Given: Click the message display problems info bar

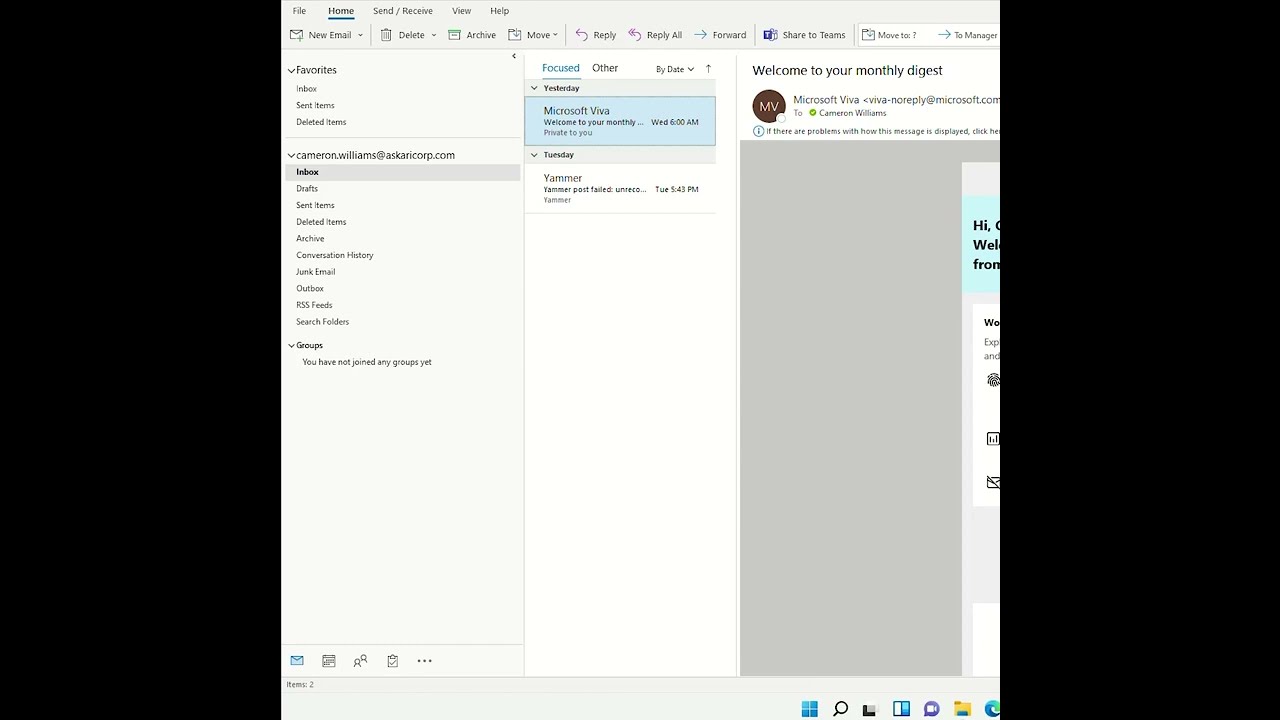Looking at the screenshot, I should pyautogui.click(x=876, y=131).
